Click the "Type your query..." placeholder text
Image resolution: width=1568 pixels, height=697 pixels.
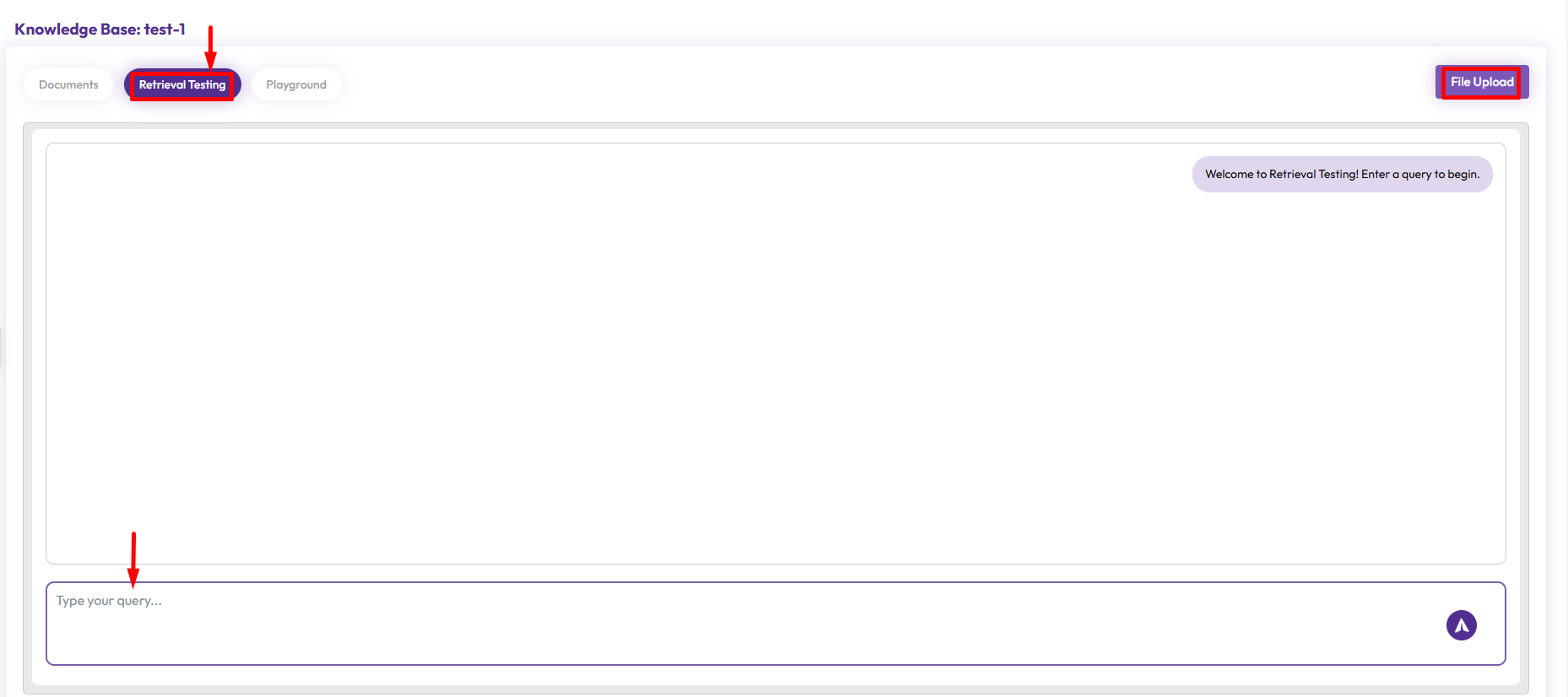(x=109, y=601)
